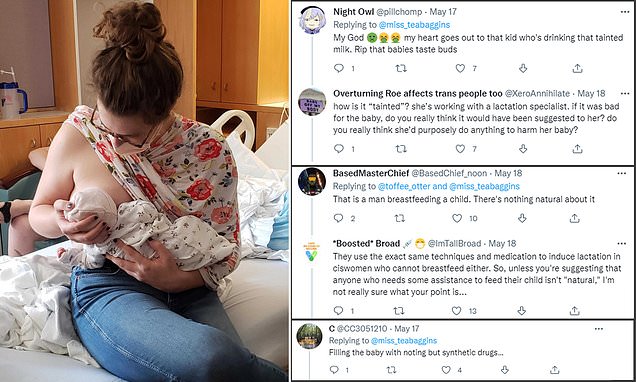Retweet the *Boosted* Broad reply
This screenshot has width=636, height=382.
click(399, 311)
